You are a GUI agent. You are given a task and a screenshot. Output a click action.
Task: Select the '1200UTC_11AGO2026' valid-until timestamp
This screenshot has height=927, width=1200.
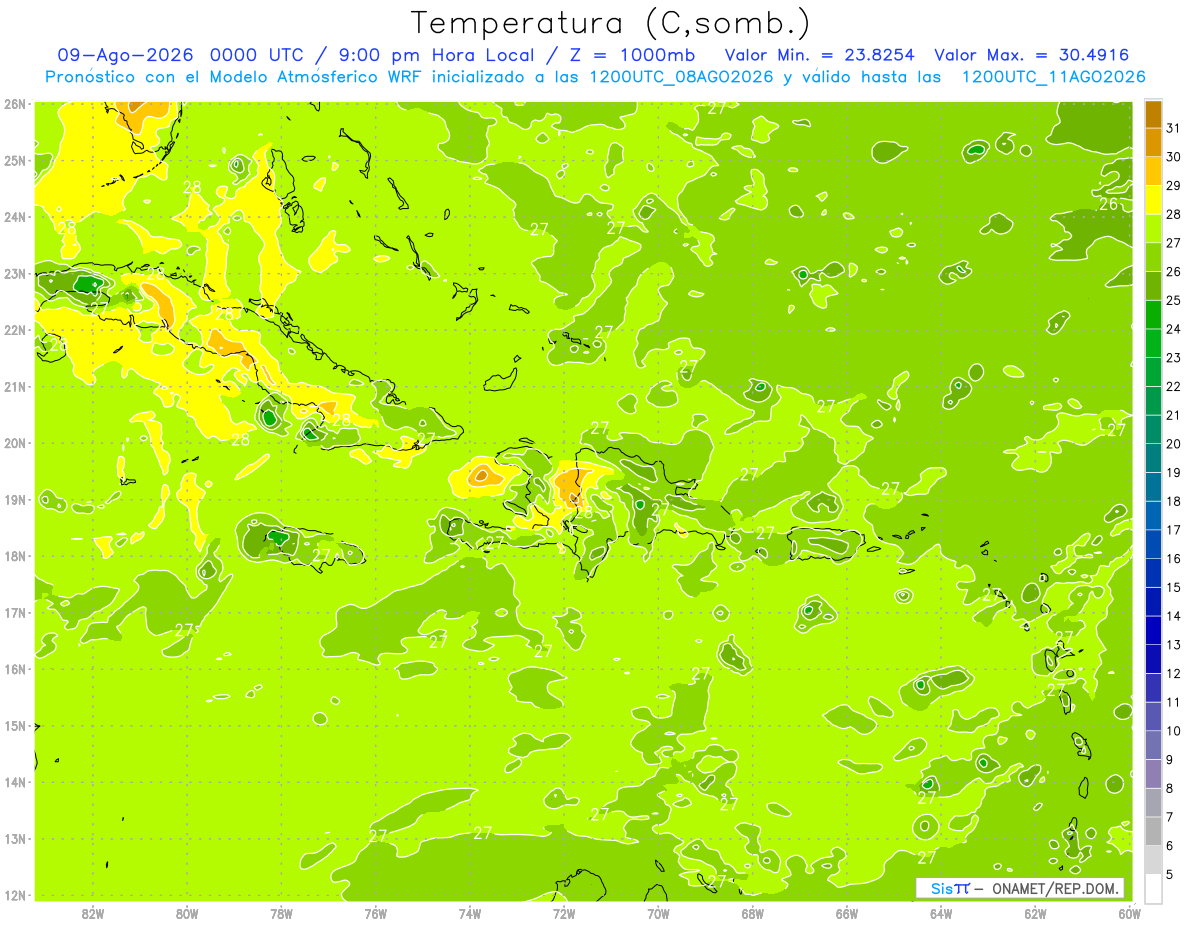[x=1053, y=77]
